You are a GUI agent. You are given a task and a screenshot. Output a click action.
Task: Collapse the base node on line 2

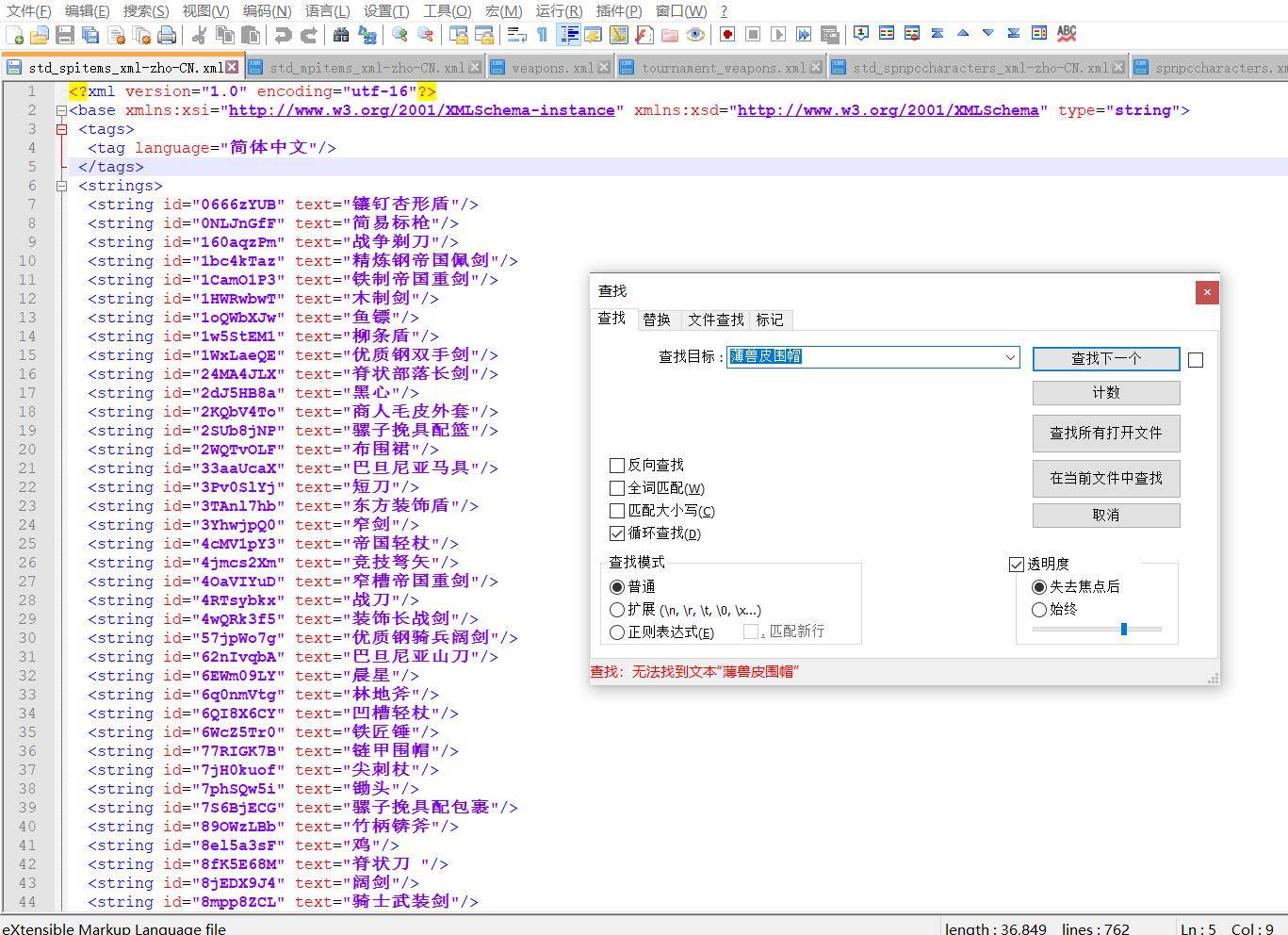(61, 110)
